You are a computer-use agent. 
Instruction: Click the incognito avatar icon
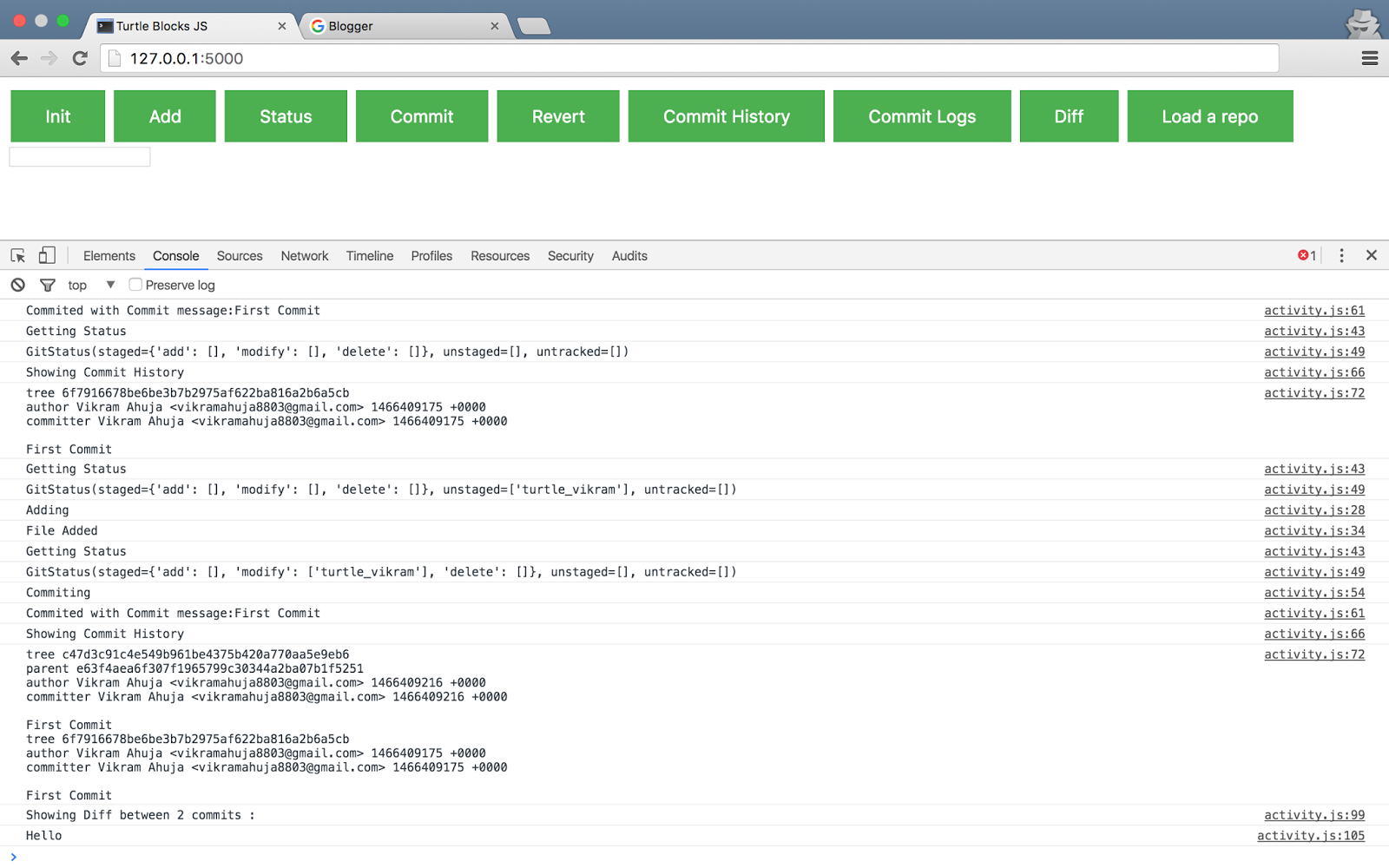click(1363, 23)
